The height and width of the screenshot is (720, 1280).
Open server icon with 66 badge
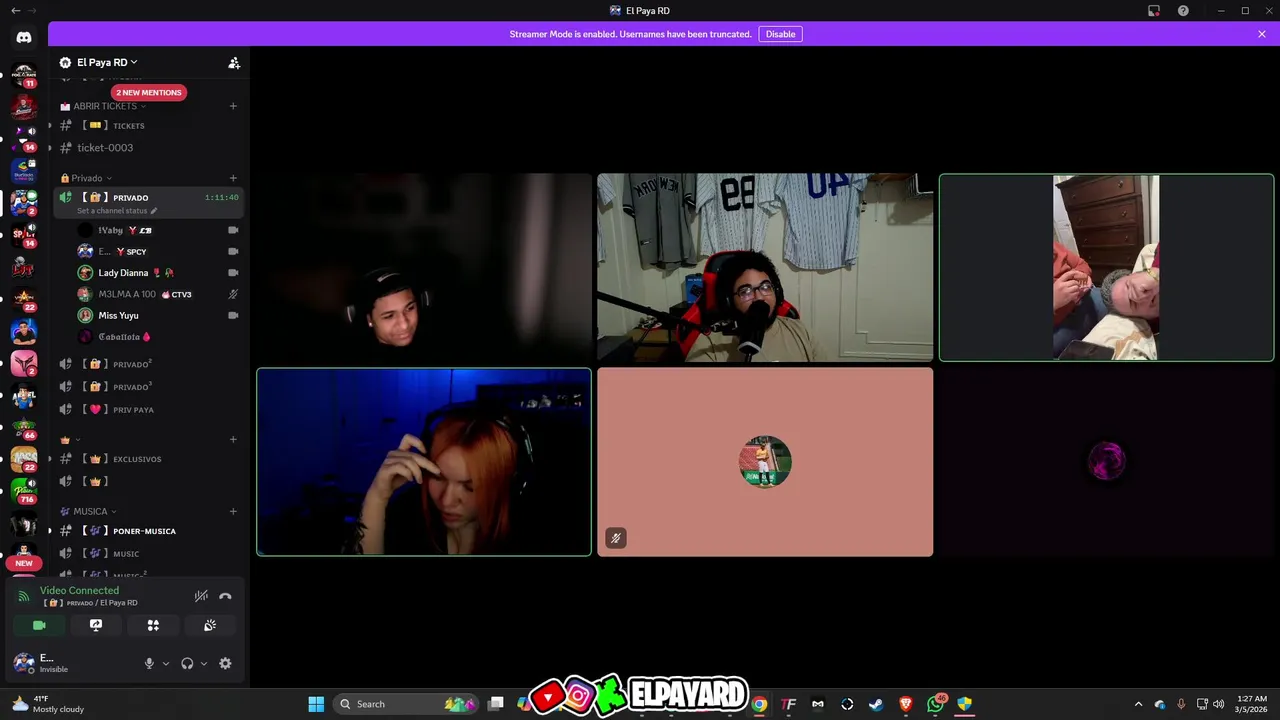(x=24, y=428)
